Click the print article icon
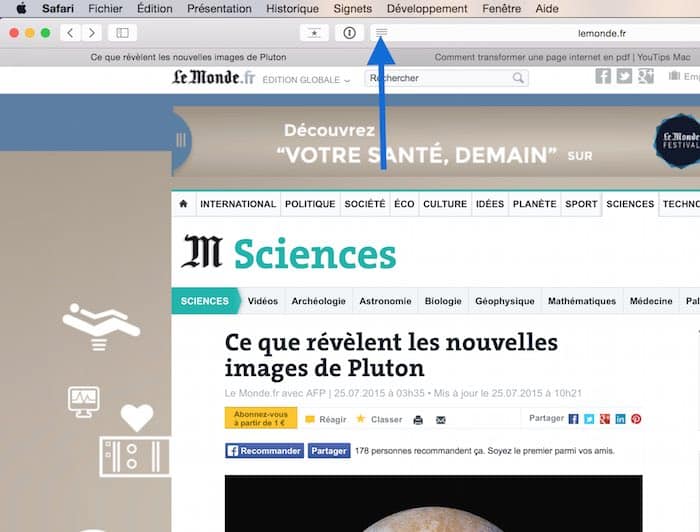The width and height of the screenshot is (700, 532). click(x=418, y=420)
